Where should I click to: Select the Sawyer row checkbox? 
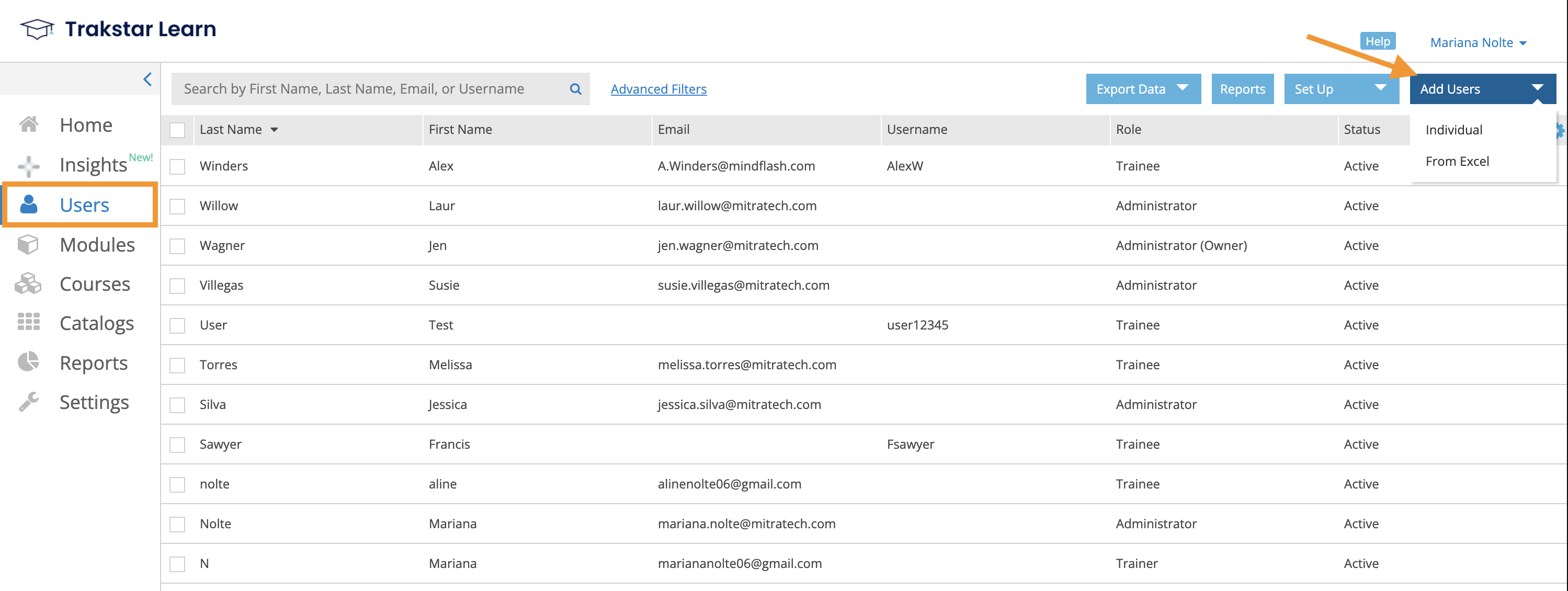tap(177, 445)
